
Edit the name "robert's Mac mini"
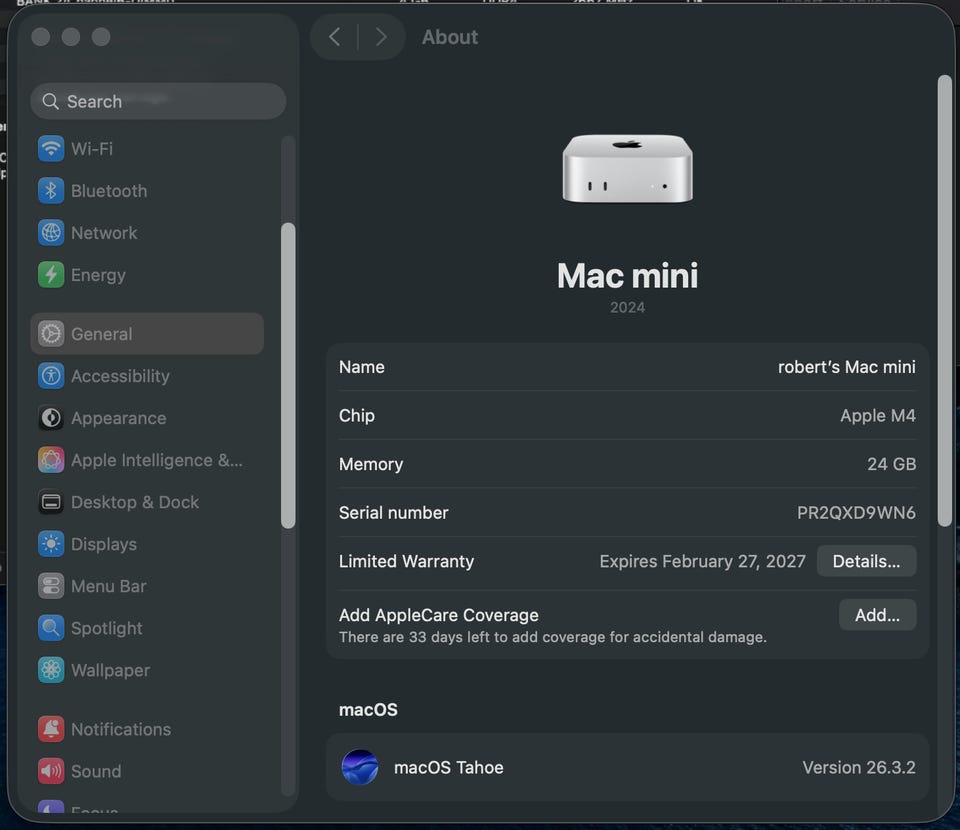coord(847,367)
